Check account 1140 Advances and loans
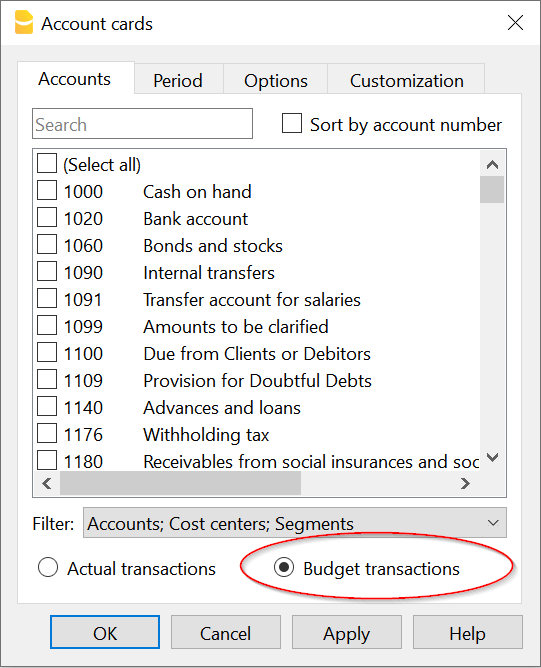This screenshot has height=668, width=541. tap(47, 406)
